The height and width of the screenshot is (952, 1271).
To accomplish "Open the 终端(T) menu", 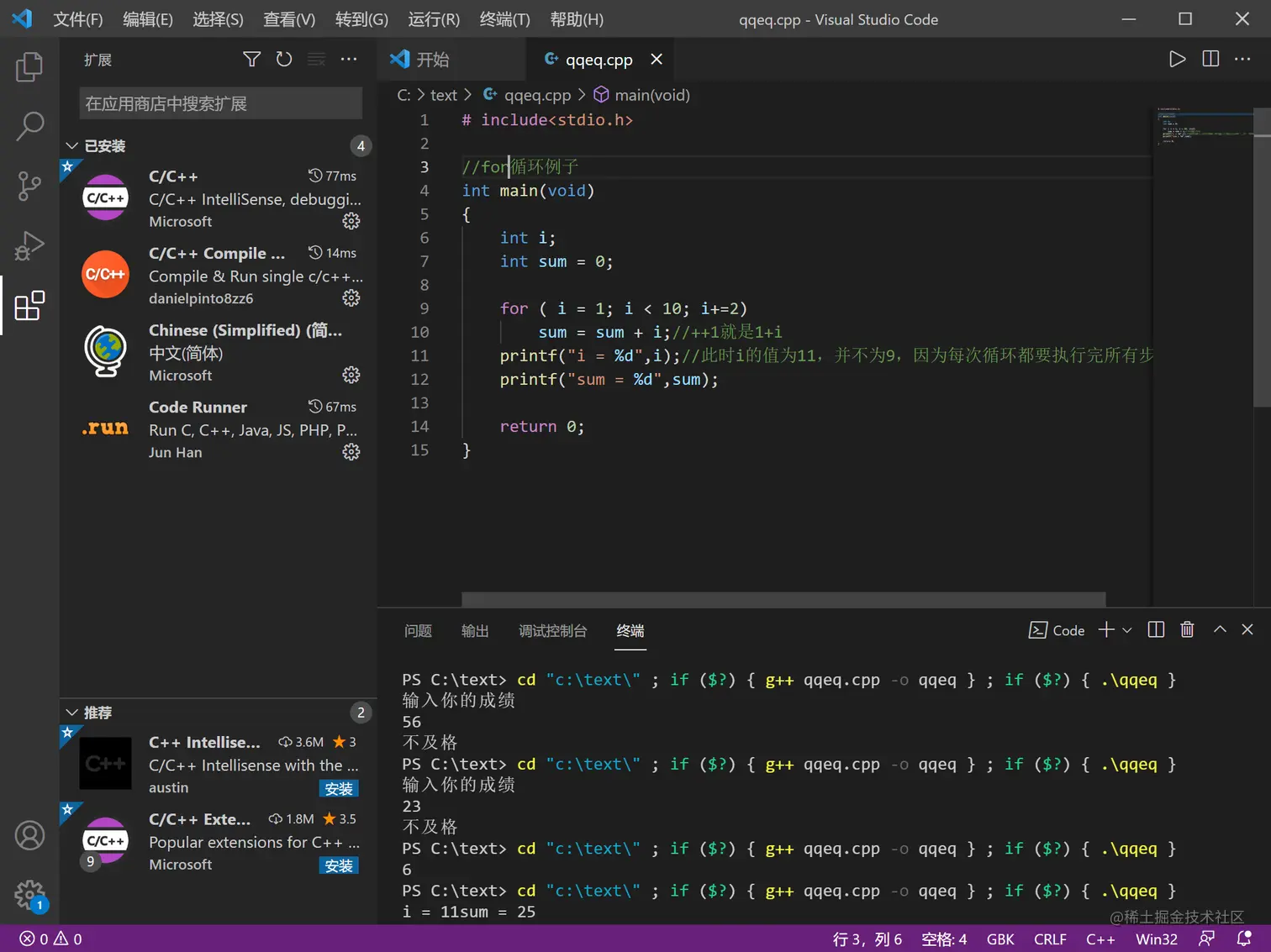I will click(x=504, y=19).
